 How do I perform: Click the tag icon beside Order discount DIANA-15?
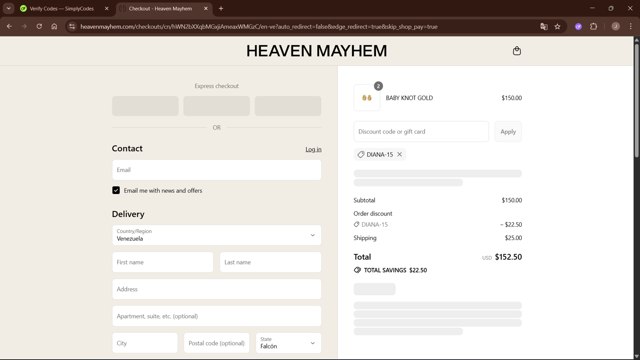356,224
